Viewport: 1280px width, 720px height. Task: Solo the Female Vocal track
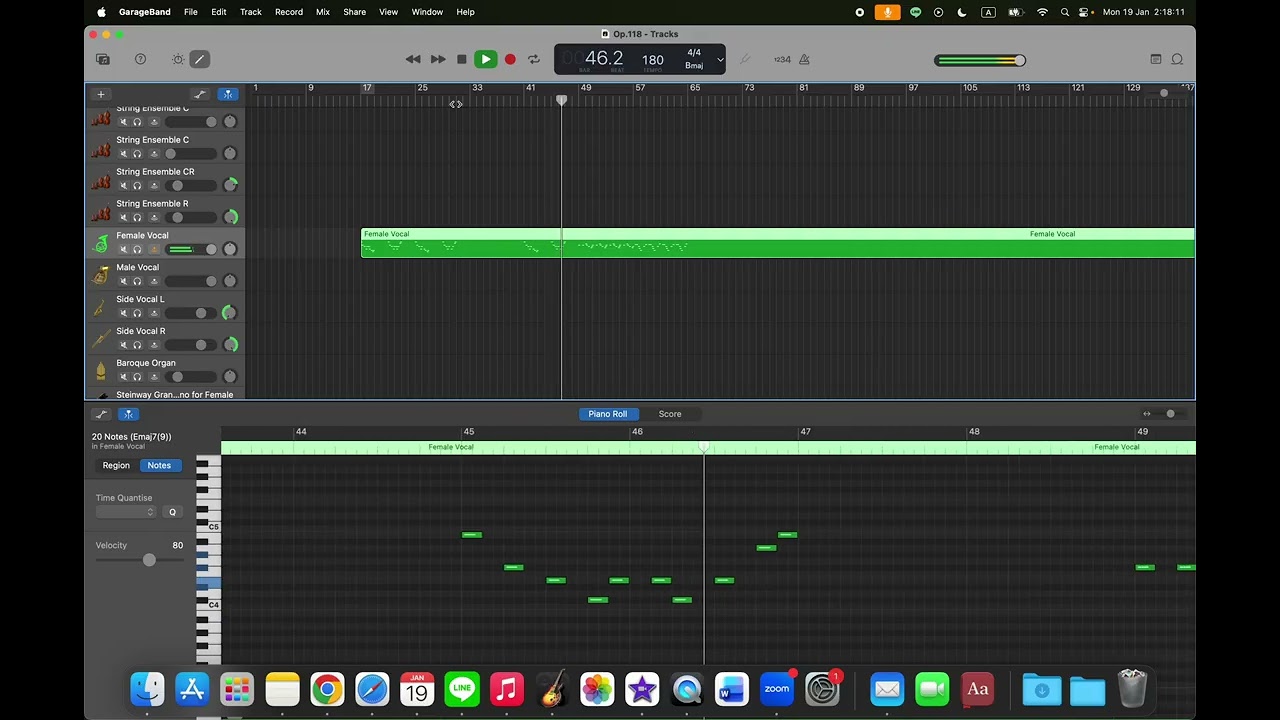click(137, 250)
